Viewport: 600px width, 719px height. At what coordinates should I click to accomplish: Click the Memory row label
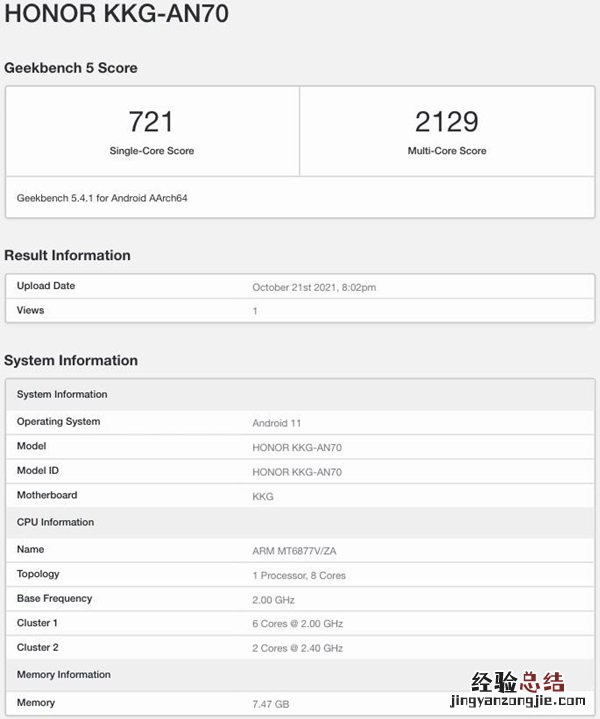(x=36, y=702)
